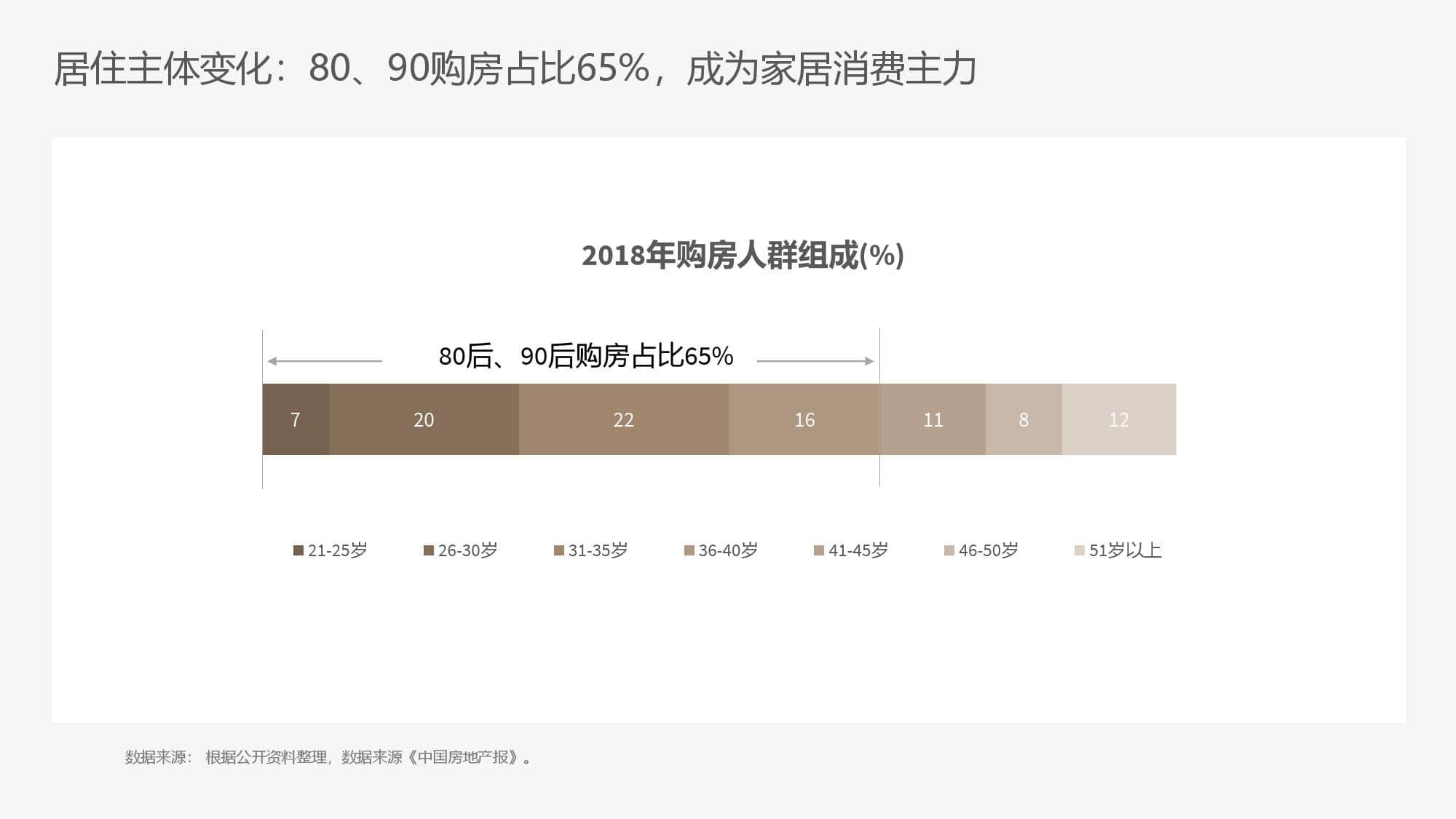
Task: Click the right-pointing arrow above the bar
Action: click(x=815, y=361)
